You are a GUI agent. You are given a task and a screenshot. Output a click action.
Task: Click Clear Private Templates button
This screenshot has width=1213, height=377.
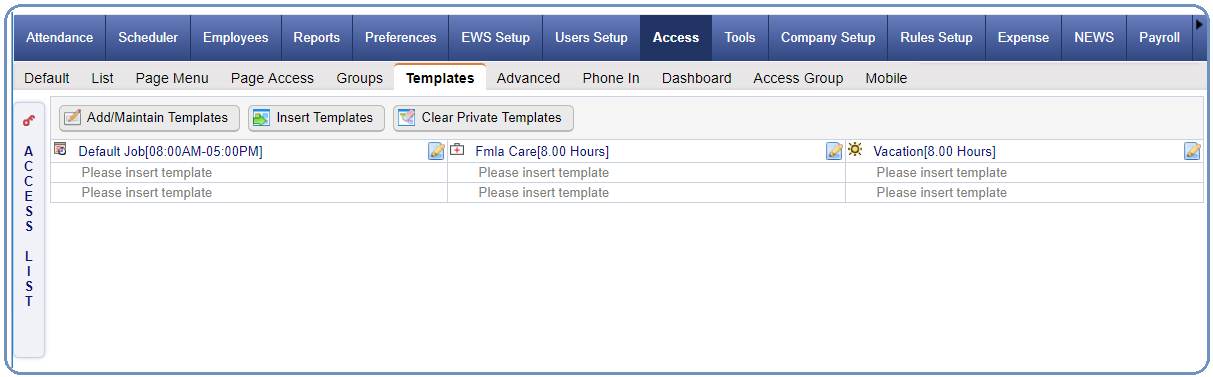tap(483, 118)
